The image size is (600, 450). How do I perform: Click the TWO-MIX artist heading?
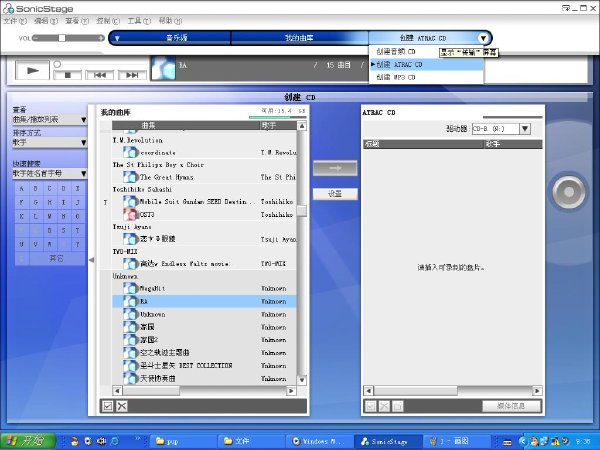tap(125, 251)
